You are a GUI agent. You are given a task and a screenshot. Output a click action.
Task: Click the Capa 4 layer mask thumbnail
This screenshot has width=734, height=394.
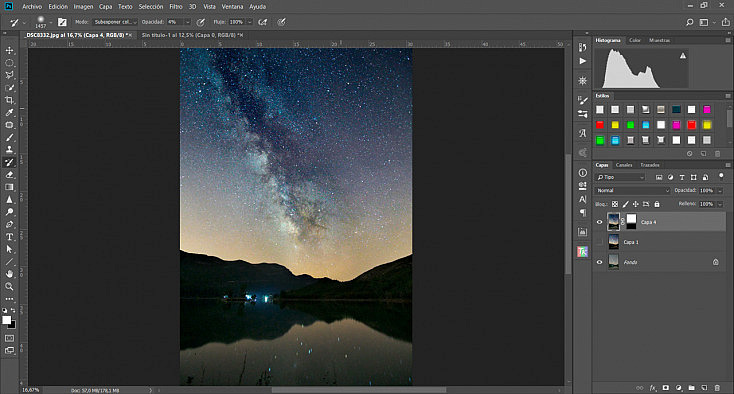coord(631,222)
